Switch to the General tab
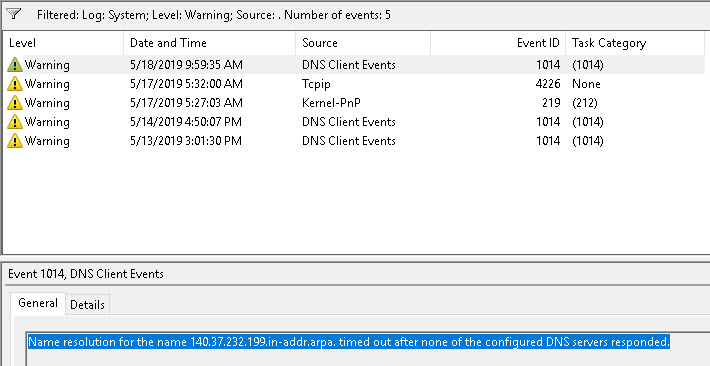The width and height of the screenshot is (710, 366). tap(38, 303)
